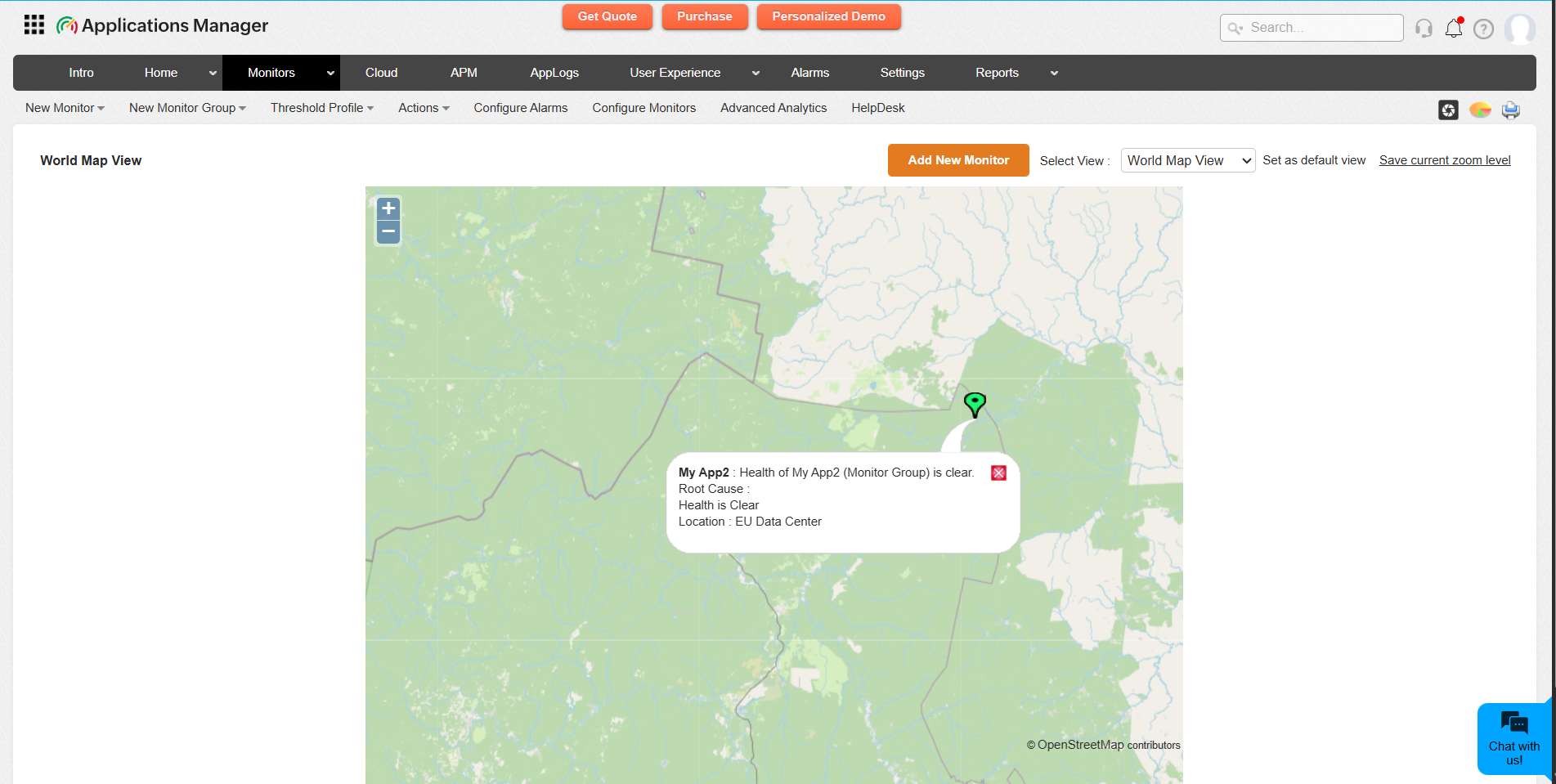Open the notifications bell

(x=1454, y=28)
